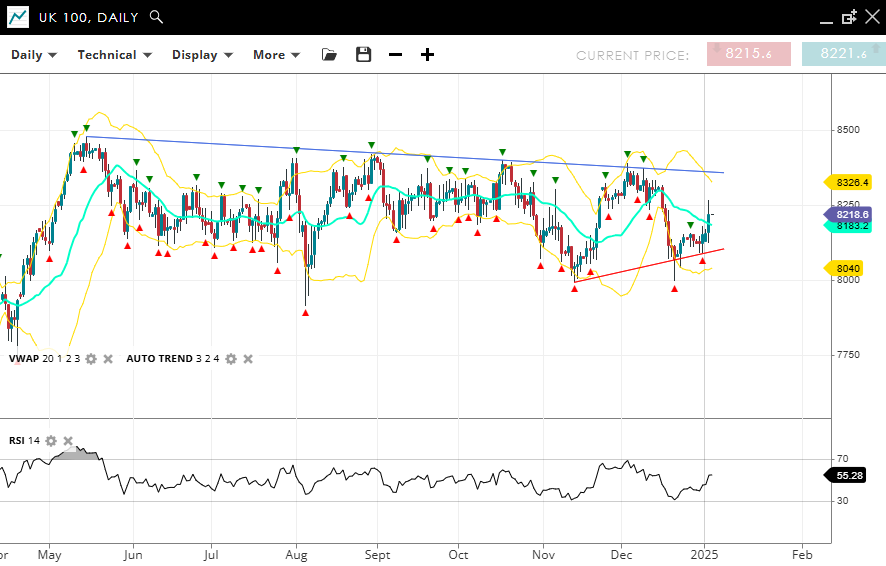Open the More menu

[x=276, y=55]
